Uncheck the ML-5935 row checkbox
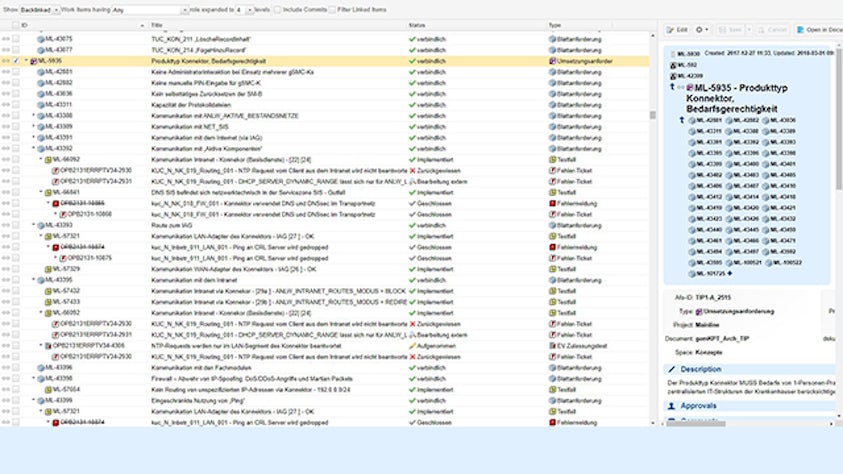The width and height of the screenshot is (843, 474). tap(16, 61)
